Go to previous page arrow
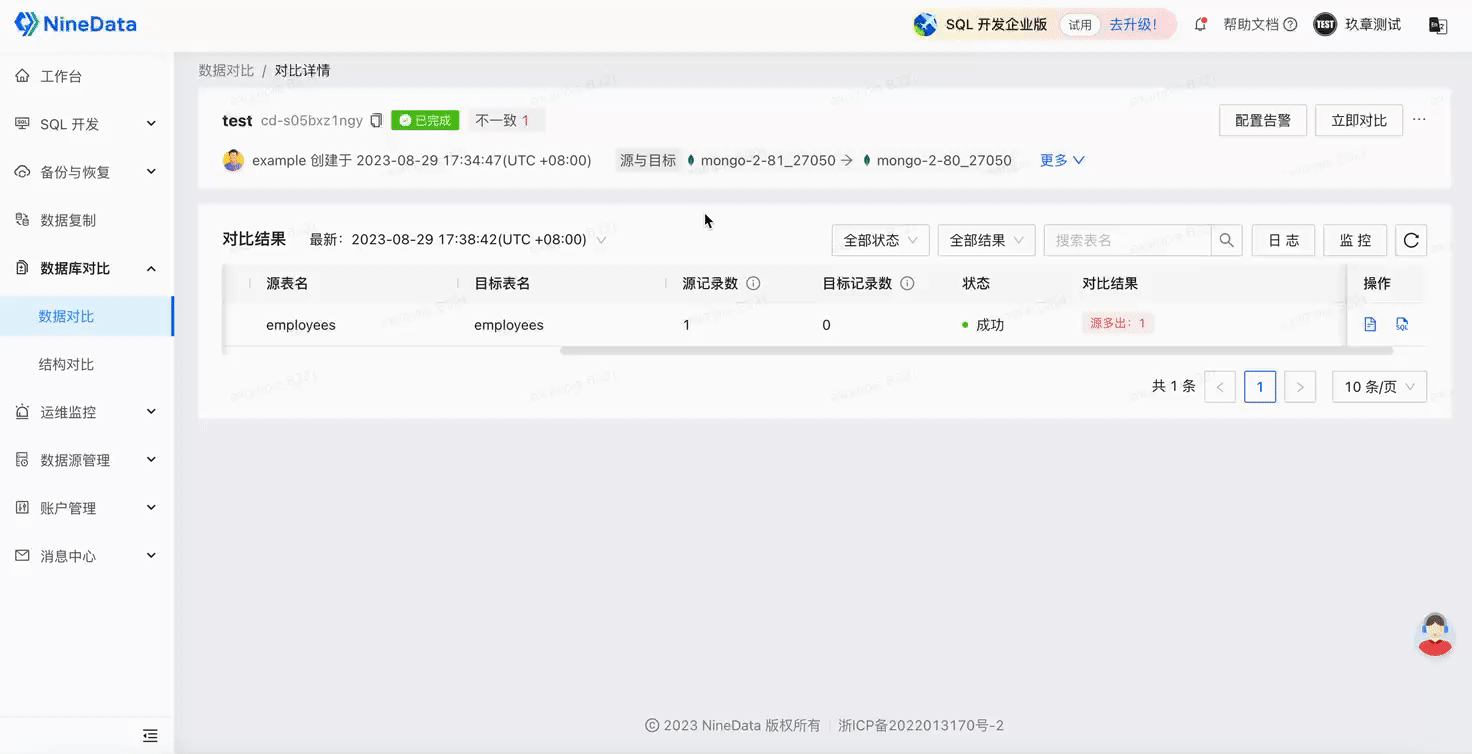This screenshot has width=1472, height=754. point(1220,386)
